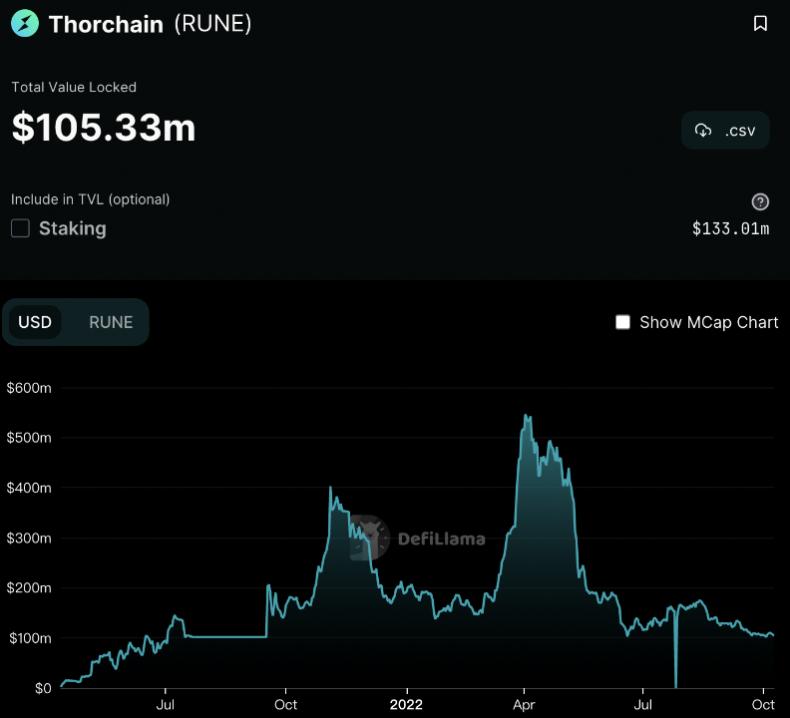This screenshot has width=790, height=718.
Task: Toggle the Show MCap Chart checkbox
Action: pyautogui.click(x=623, y=322)
